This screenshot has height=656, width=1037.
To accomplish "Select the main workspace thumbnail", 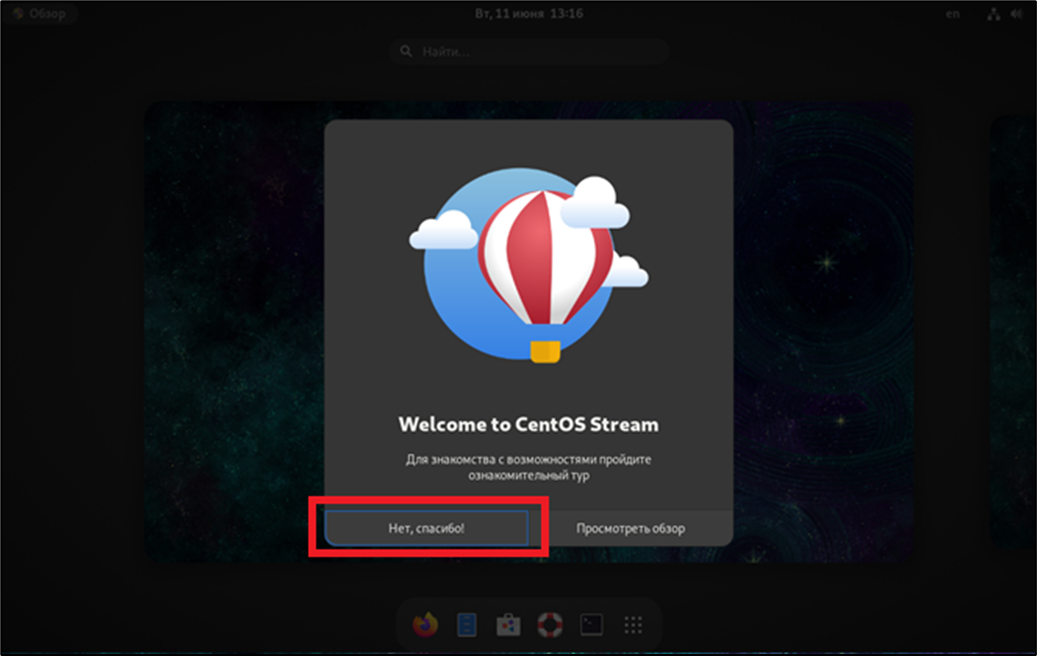I will [x=529, y=331].
